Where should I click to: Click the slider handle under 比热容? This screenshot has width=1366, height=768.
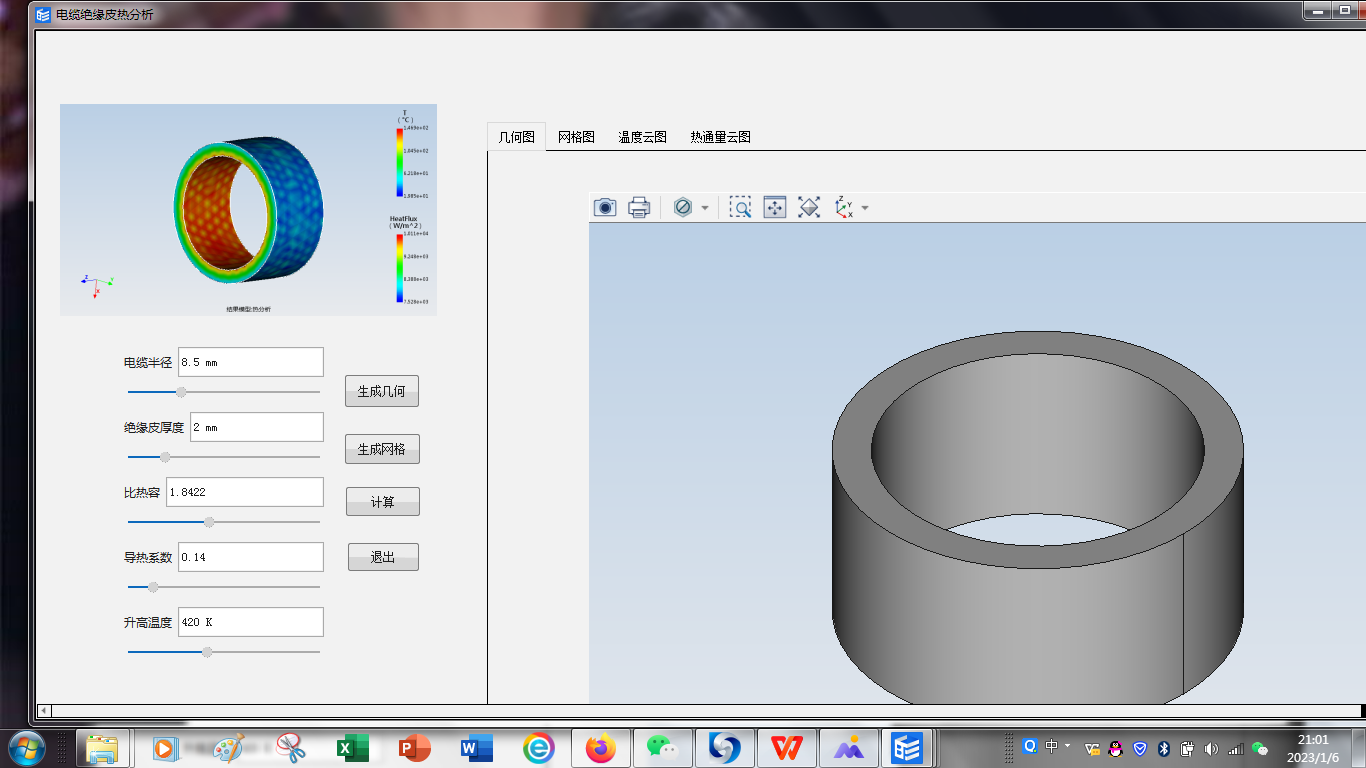[209, 522]
